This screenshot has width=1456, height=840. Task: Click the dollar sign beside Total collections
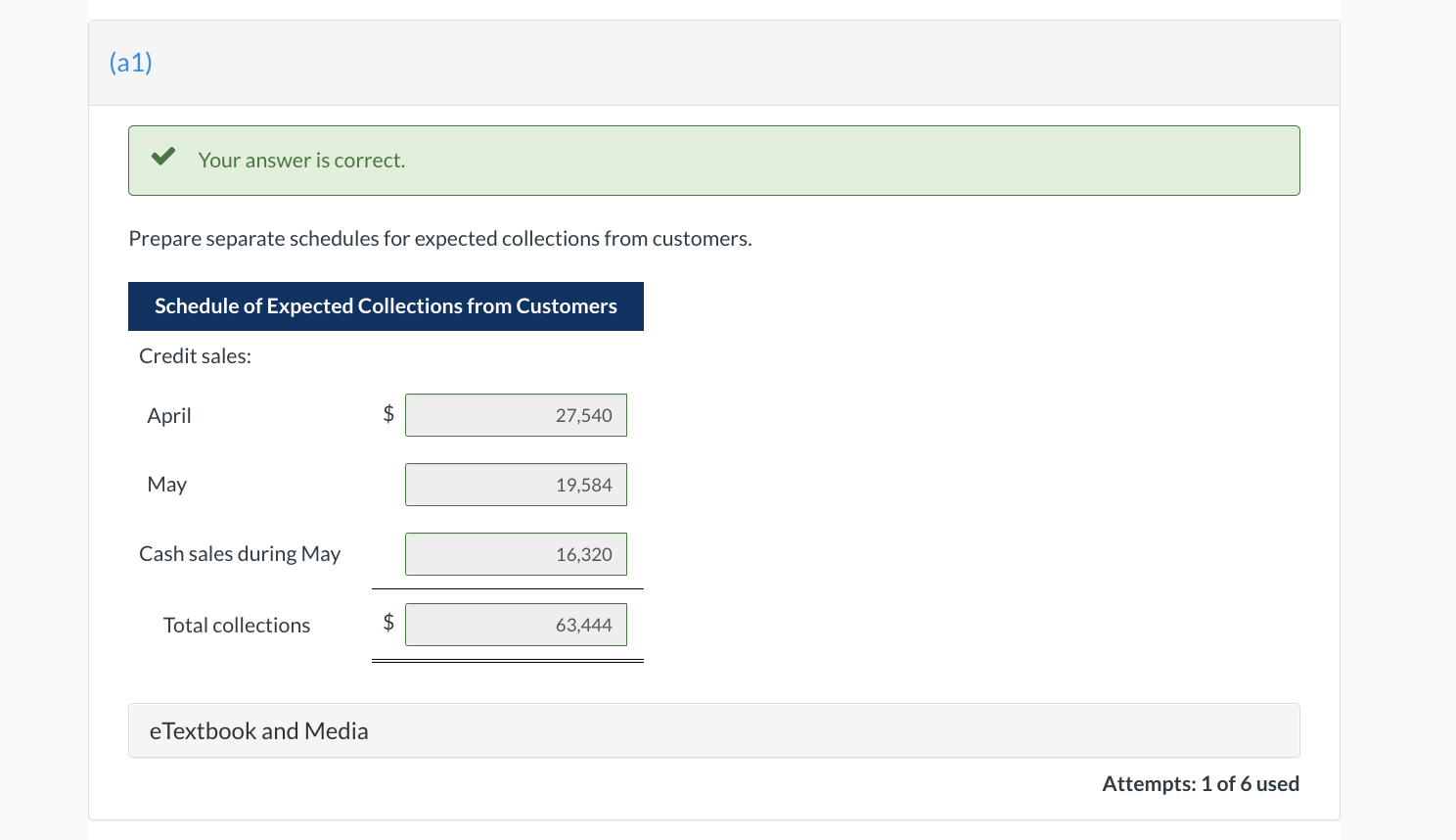(x=388, y=623)
